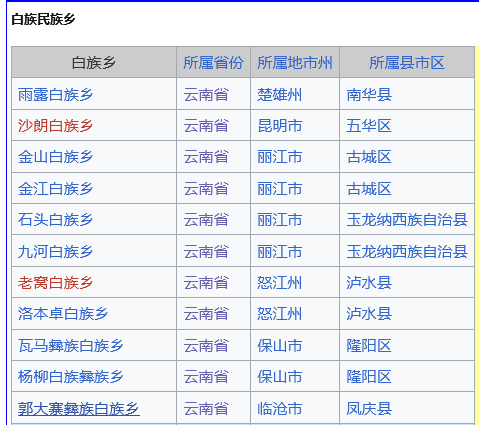The height and width of the screenshot is (425, 479).
Task: Open the 金江白族乡 link
Action: [x=55, y=189]
